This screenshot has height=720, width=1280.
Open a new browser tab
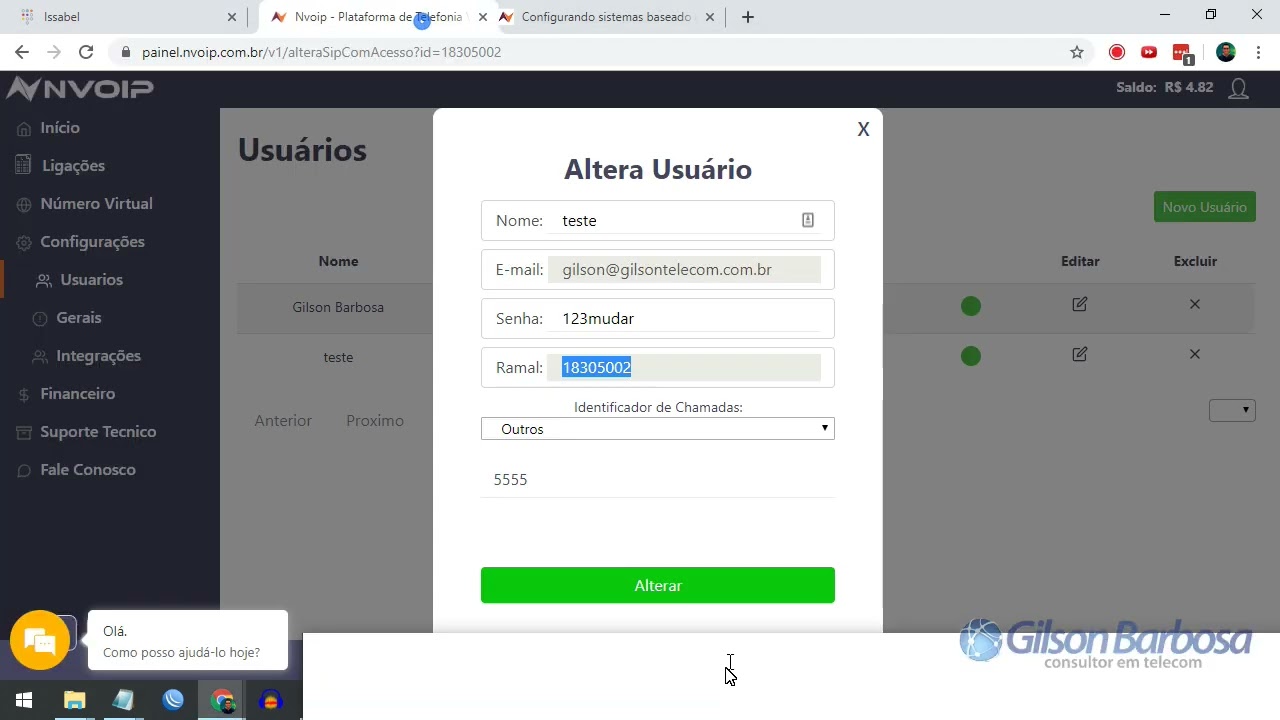point(748,17)
